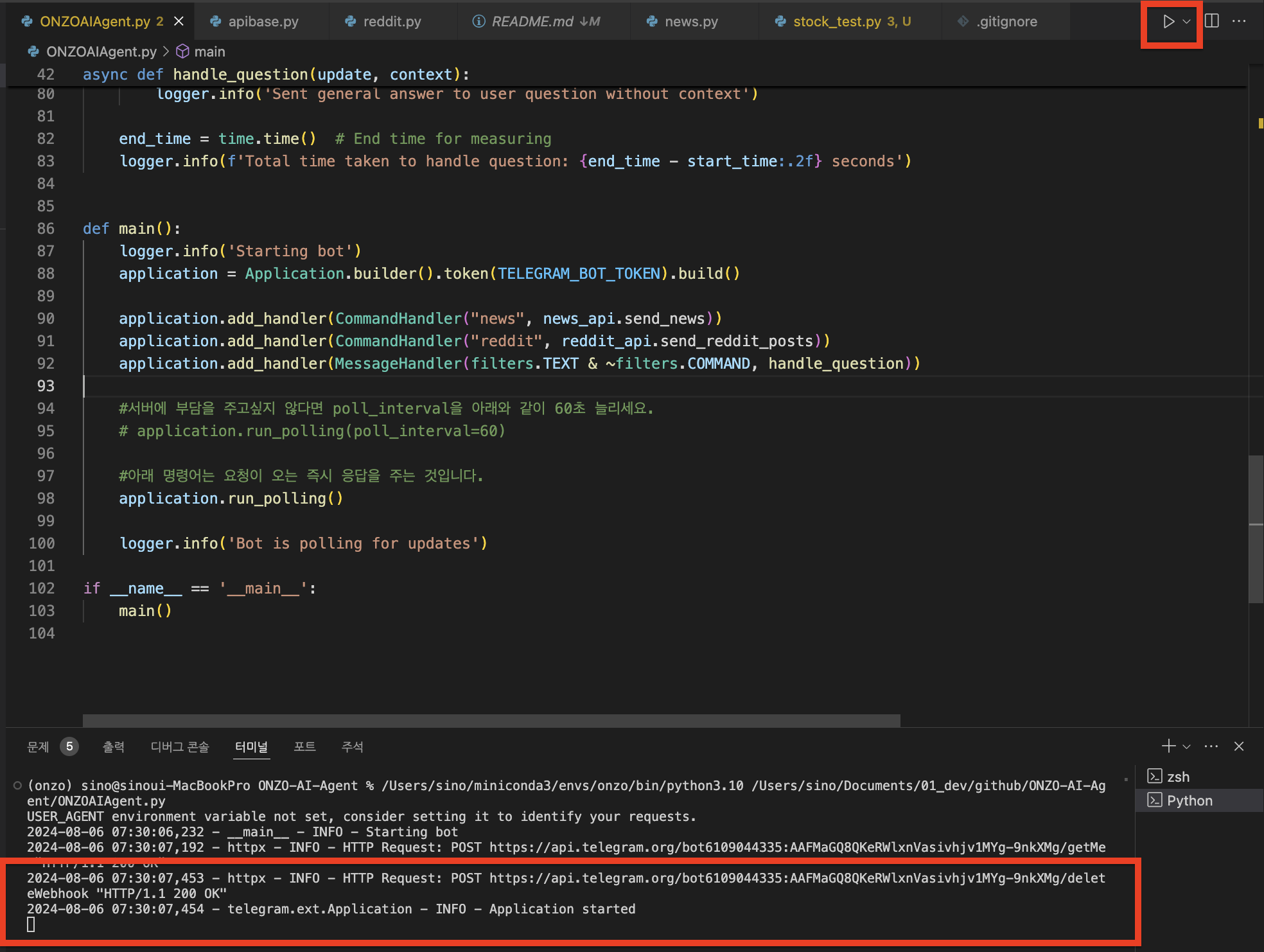
Task: Split the editor to the right
Action: [1212, 21]
